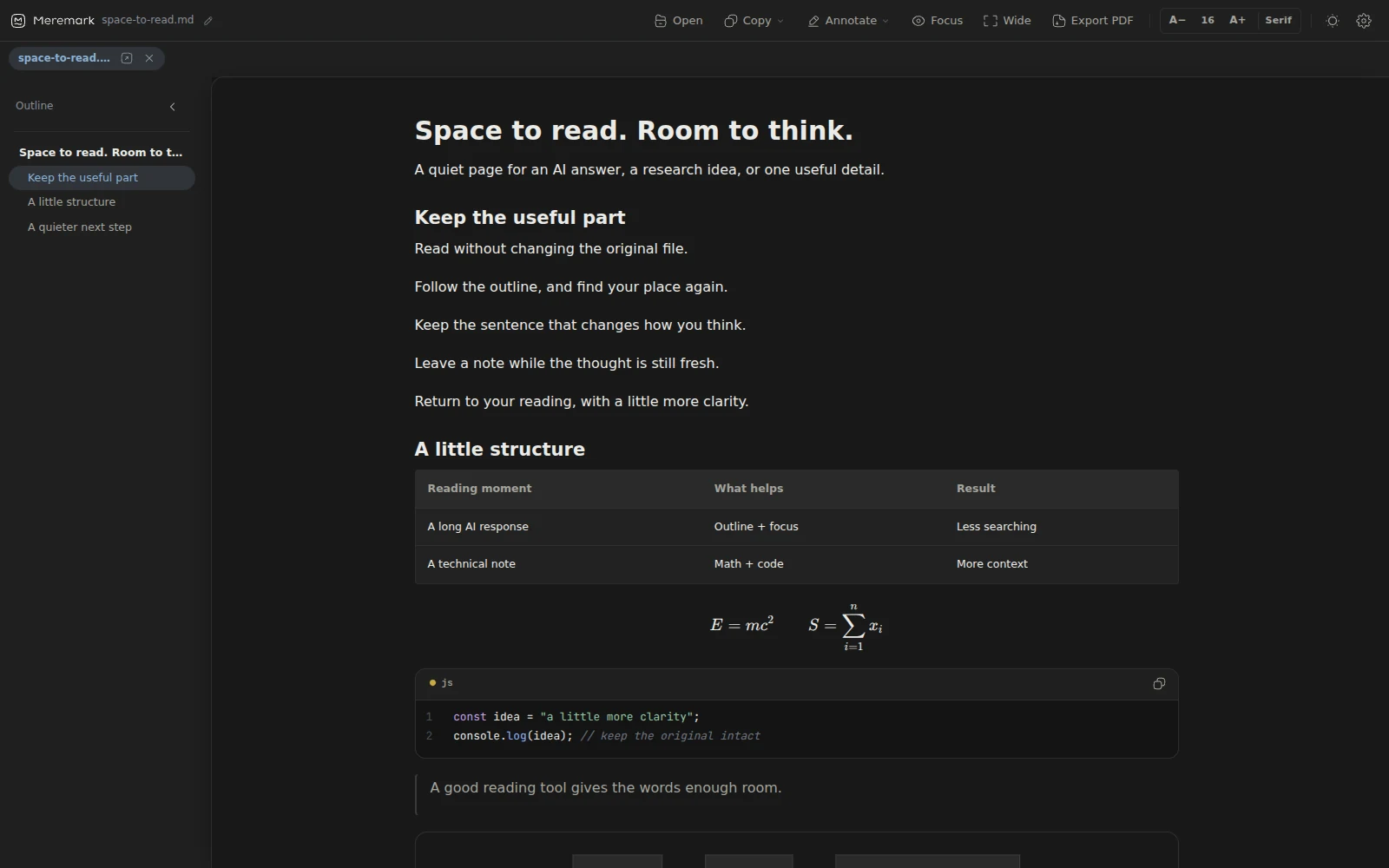Open settings via the gear icon
The height and width of the screenshot is (868, 1389).
pos(1364,21)
